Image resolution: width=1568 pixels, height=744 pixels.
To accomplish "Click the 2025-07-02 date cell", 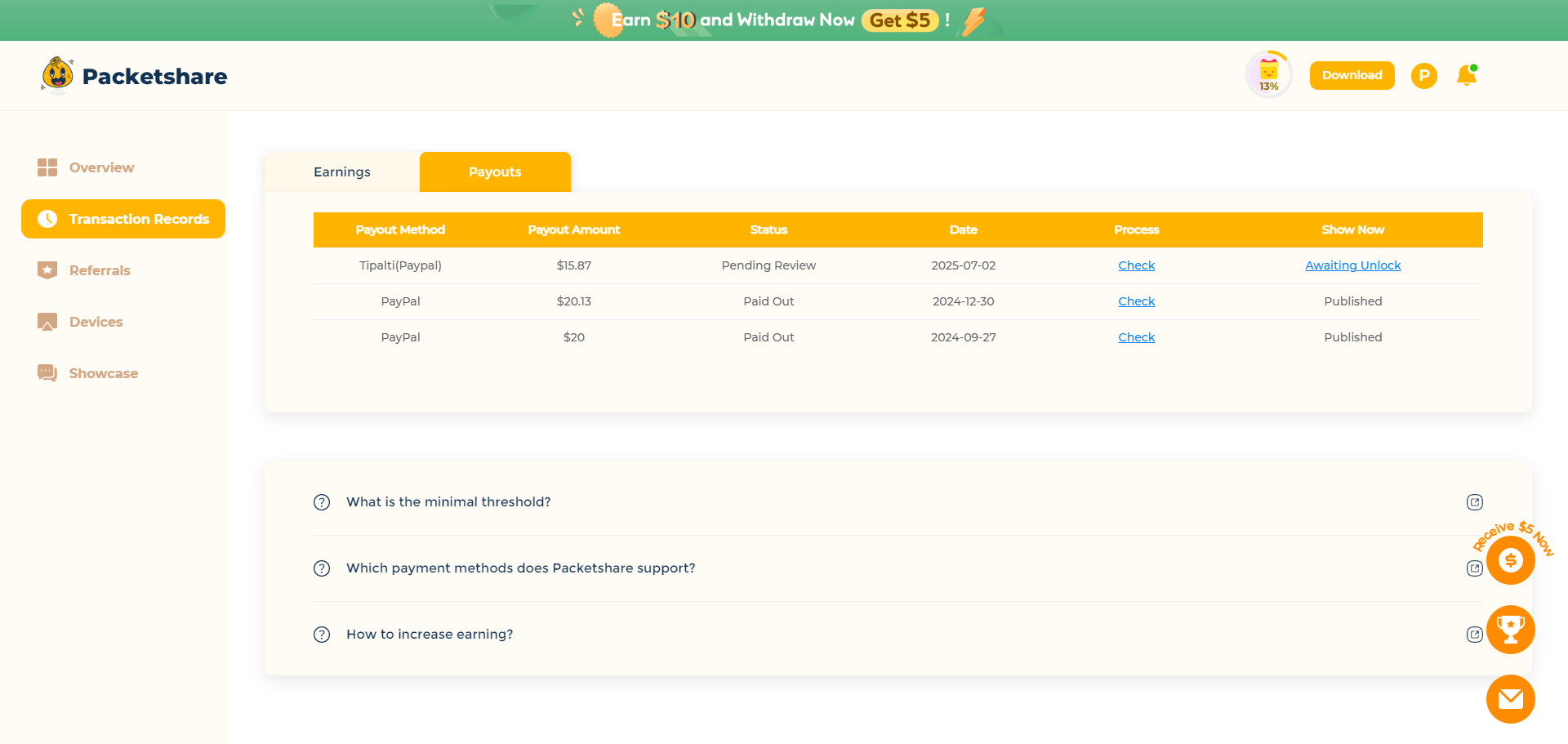I will [964, 265].
